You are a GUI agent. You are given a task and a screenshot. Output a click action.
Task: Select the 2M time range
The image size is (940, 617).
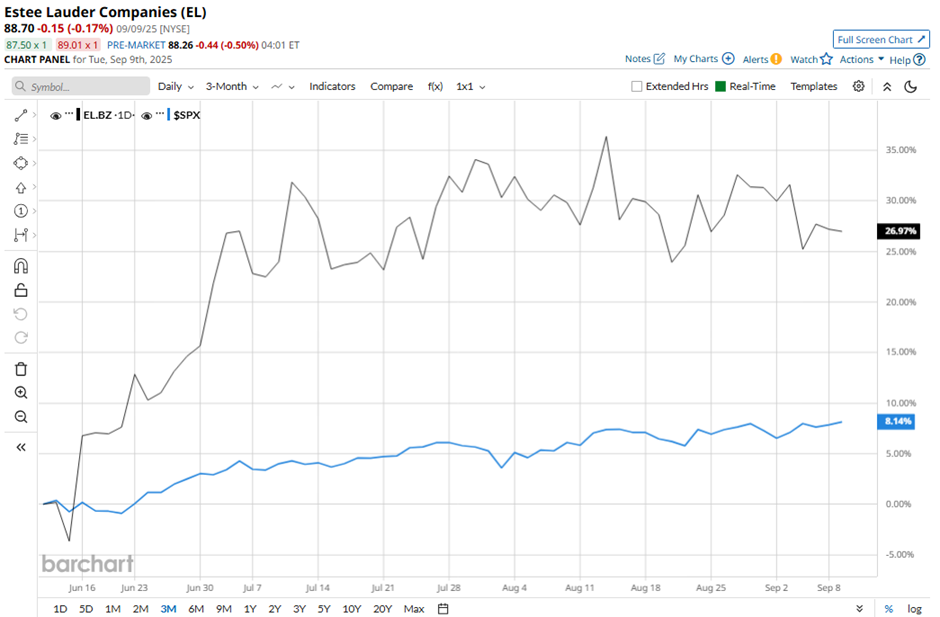point(140,609)
